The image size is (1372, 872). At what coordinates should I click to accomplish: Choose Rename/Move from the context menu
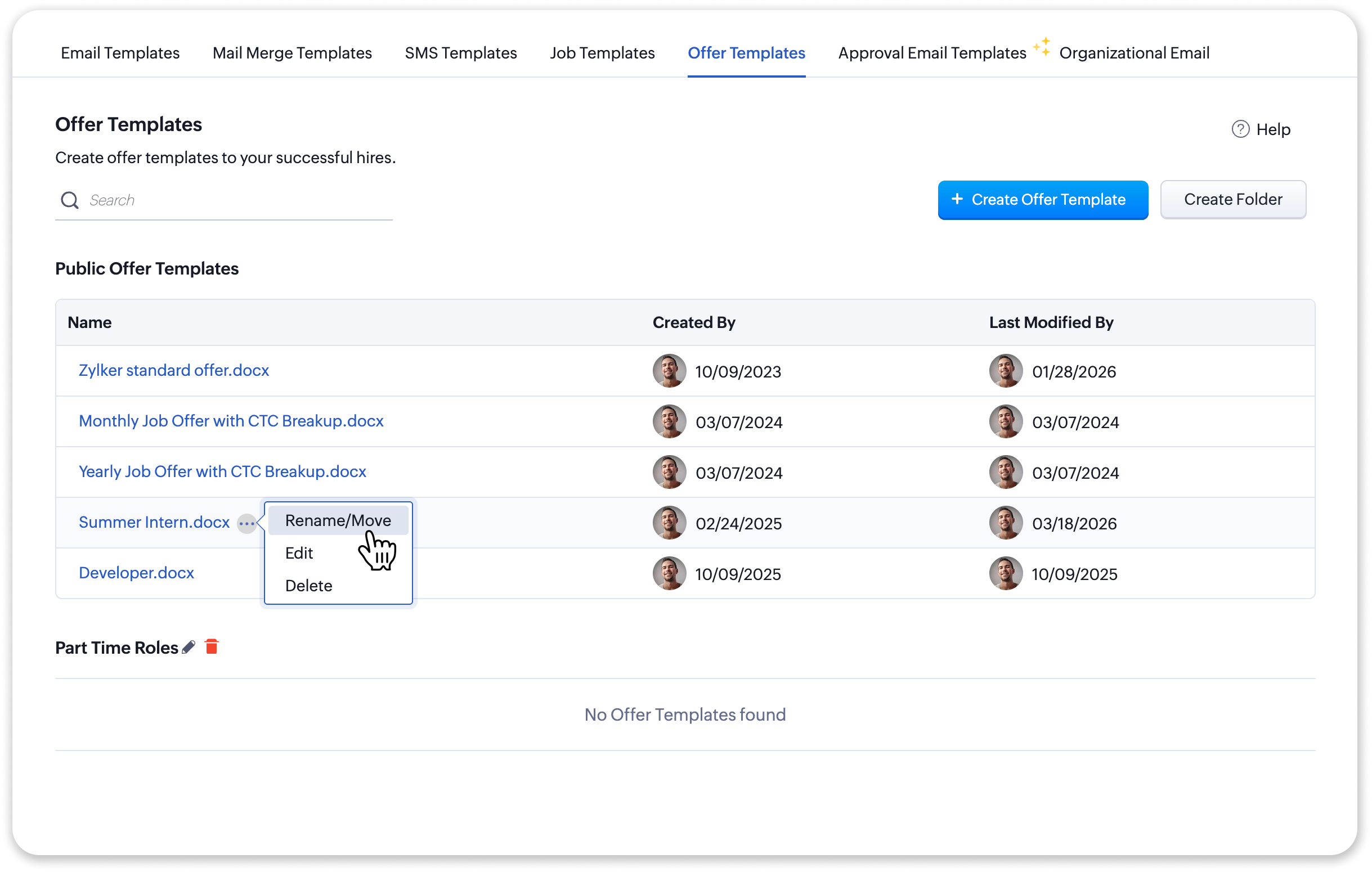[338, 520]
